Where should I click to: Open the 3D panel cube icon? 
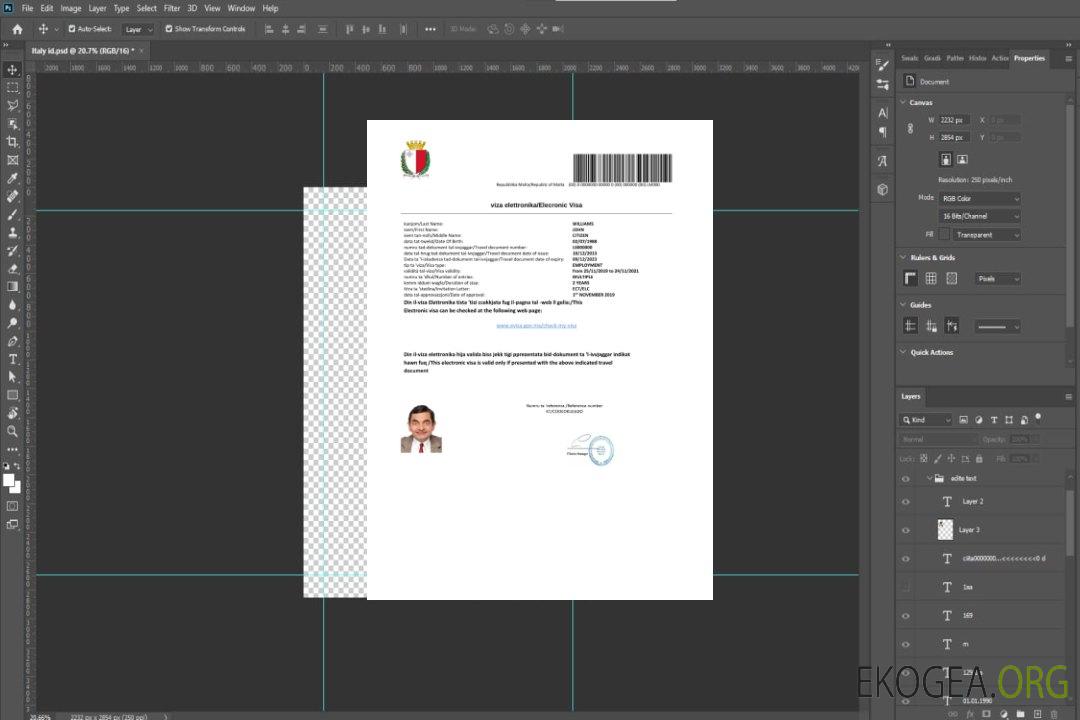pos(883,189)
